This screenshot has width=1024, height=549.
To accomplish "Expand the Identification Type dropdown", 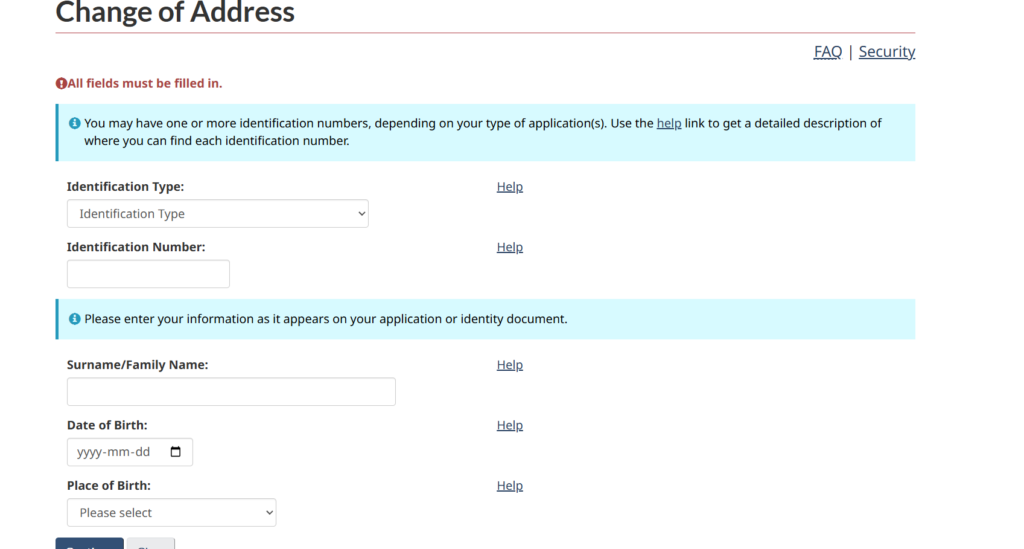I will pos(217,214).
